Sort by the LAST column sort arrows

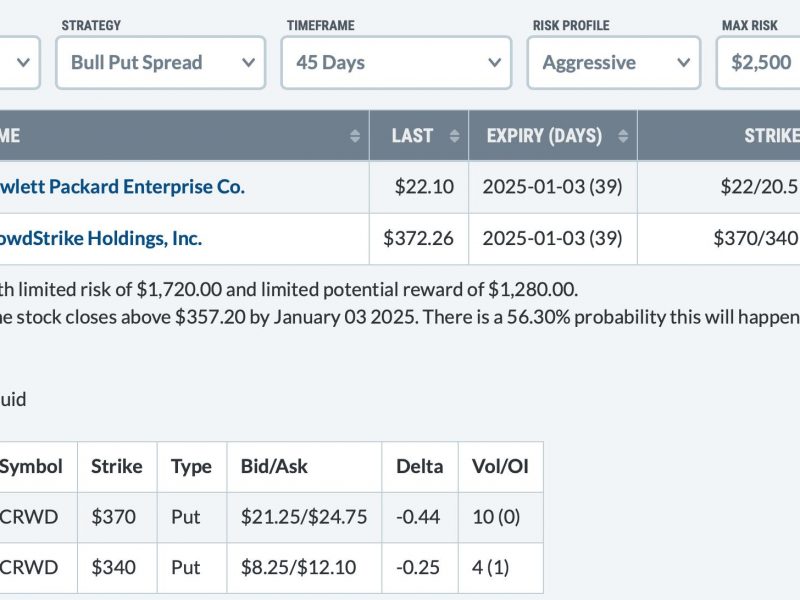pos(454,136)
